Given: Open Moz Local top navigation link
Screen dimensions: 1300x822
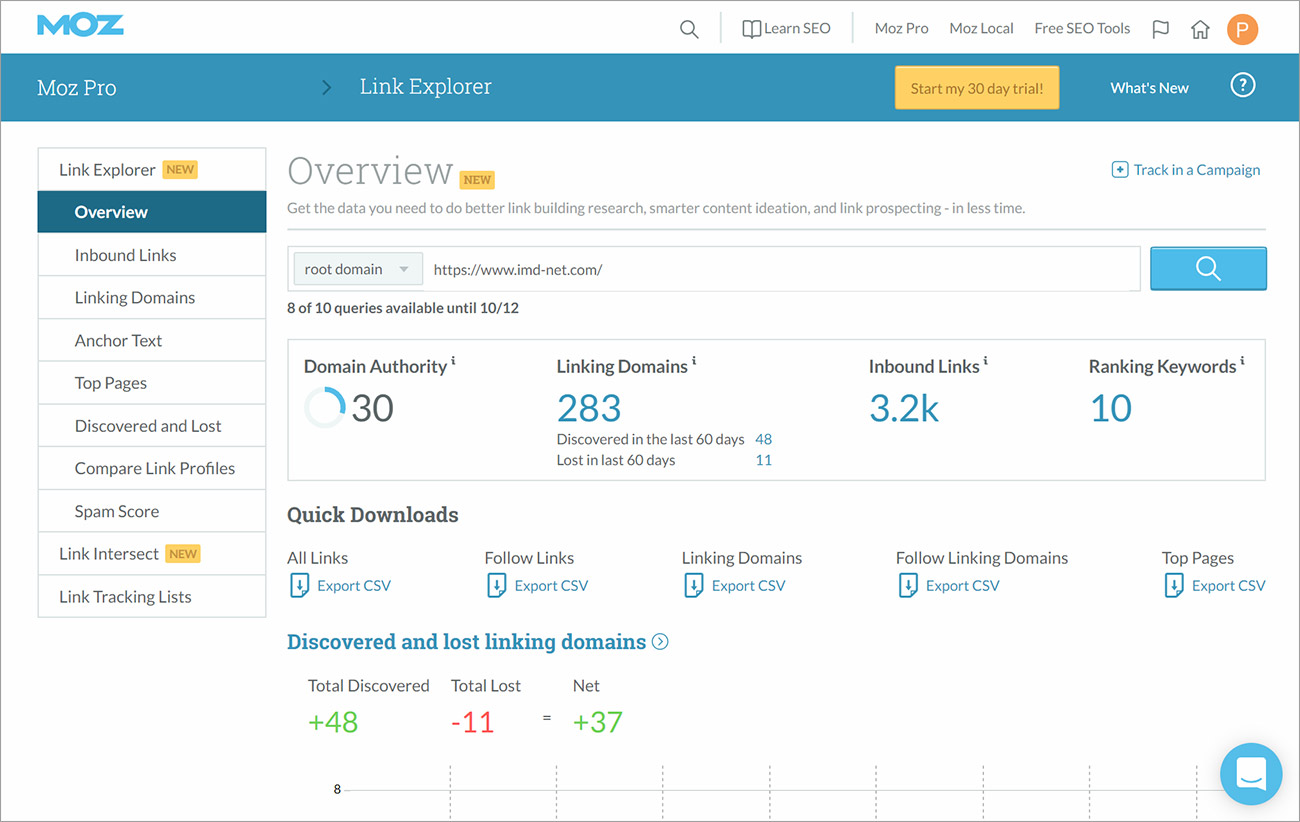Looking at the screenshot, I should coord(981,29).
